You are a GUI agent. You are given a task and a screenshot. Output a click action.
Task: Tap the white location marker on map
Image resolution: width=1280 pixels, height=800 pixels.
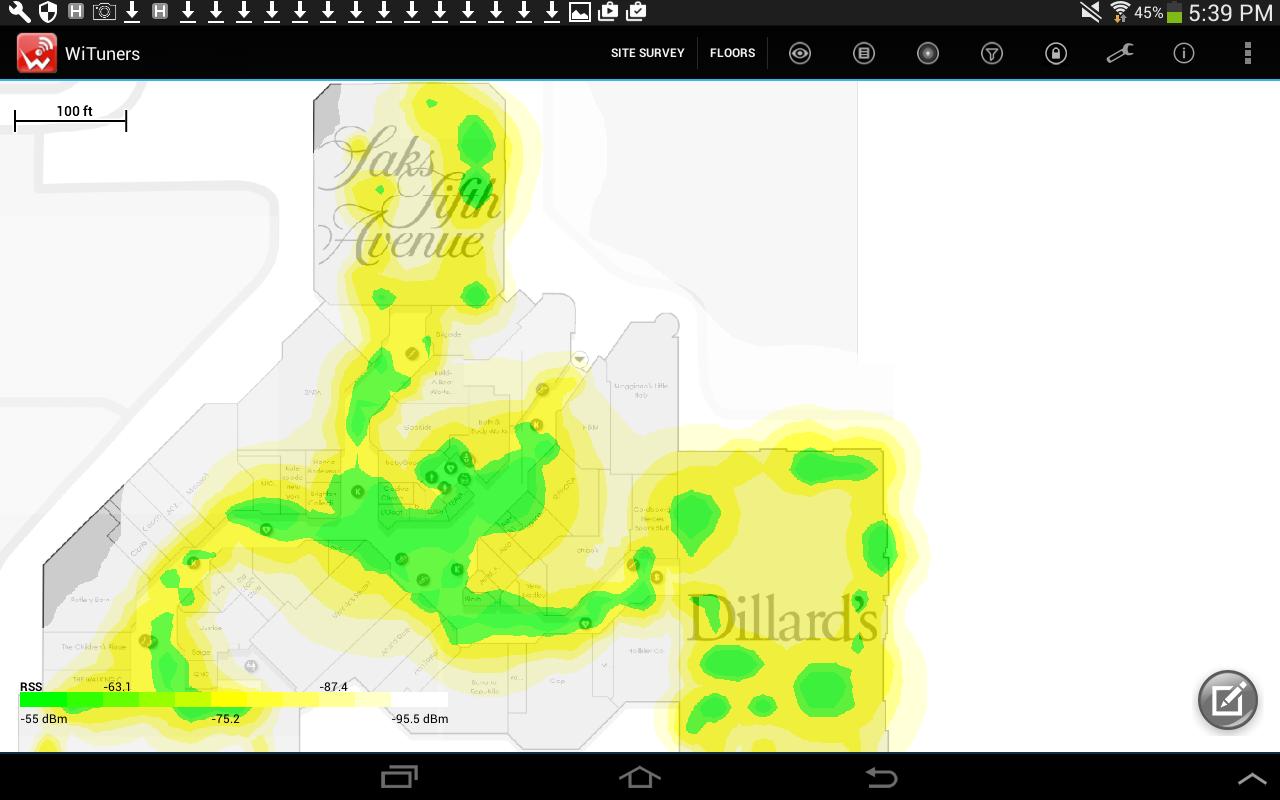(579, 358)
